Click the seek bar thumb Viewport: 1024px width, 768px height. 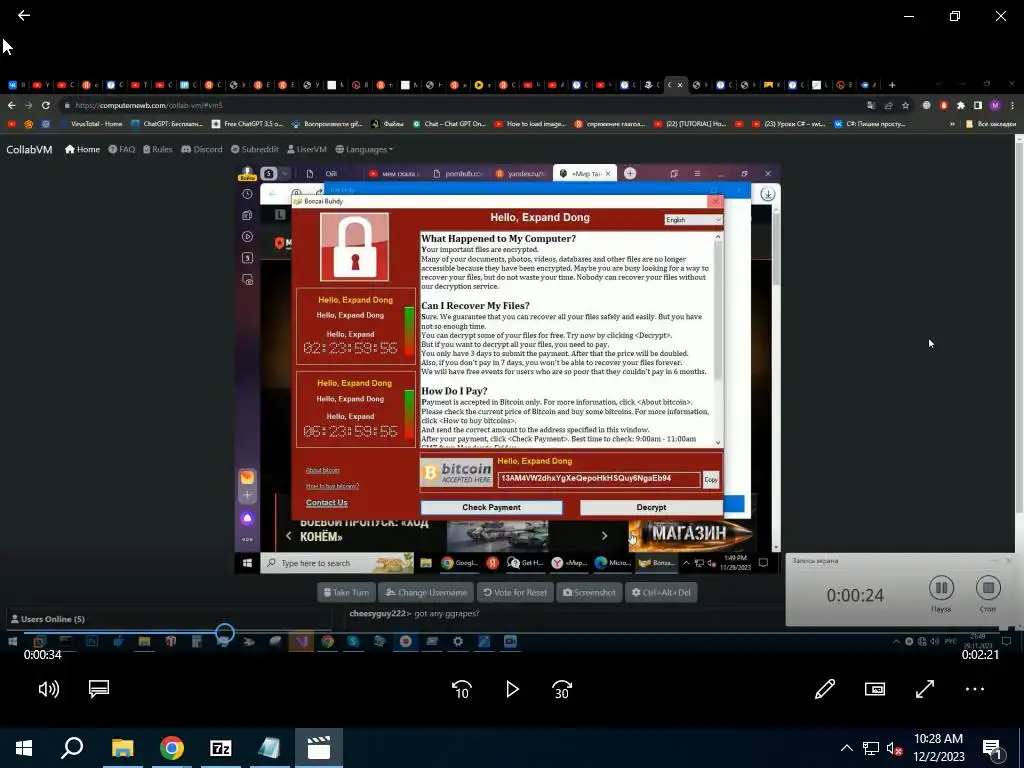point(225,633)
